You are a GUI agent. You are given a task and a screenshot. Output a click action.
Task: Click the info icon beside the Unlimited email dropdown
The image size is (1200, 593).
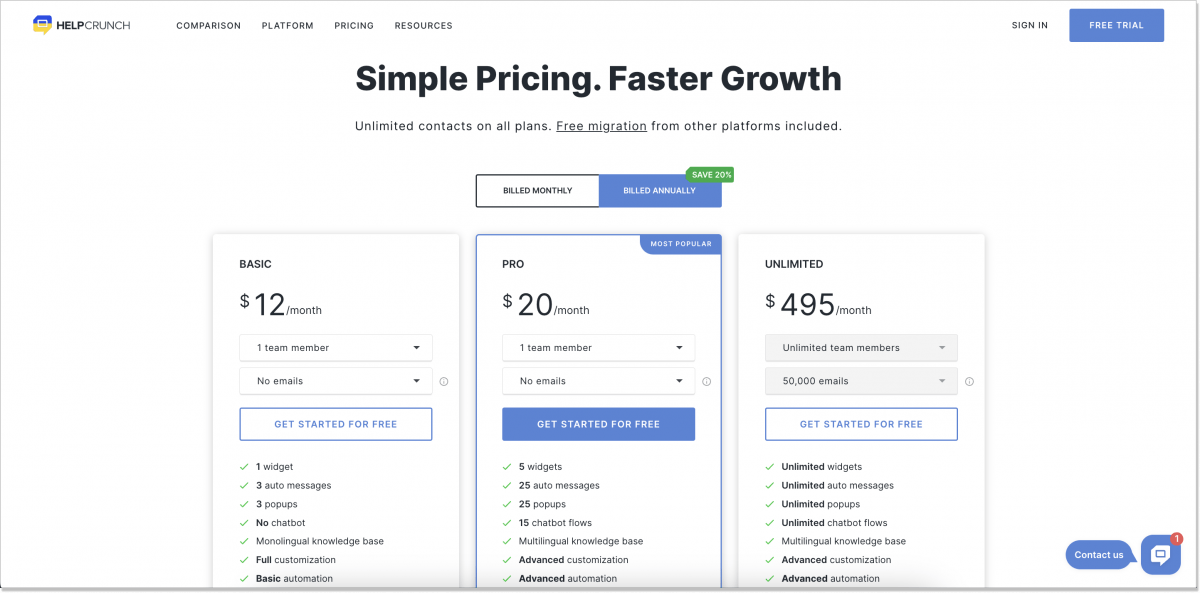click(969, 381)
